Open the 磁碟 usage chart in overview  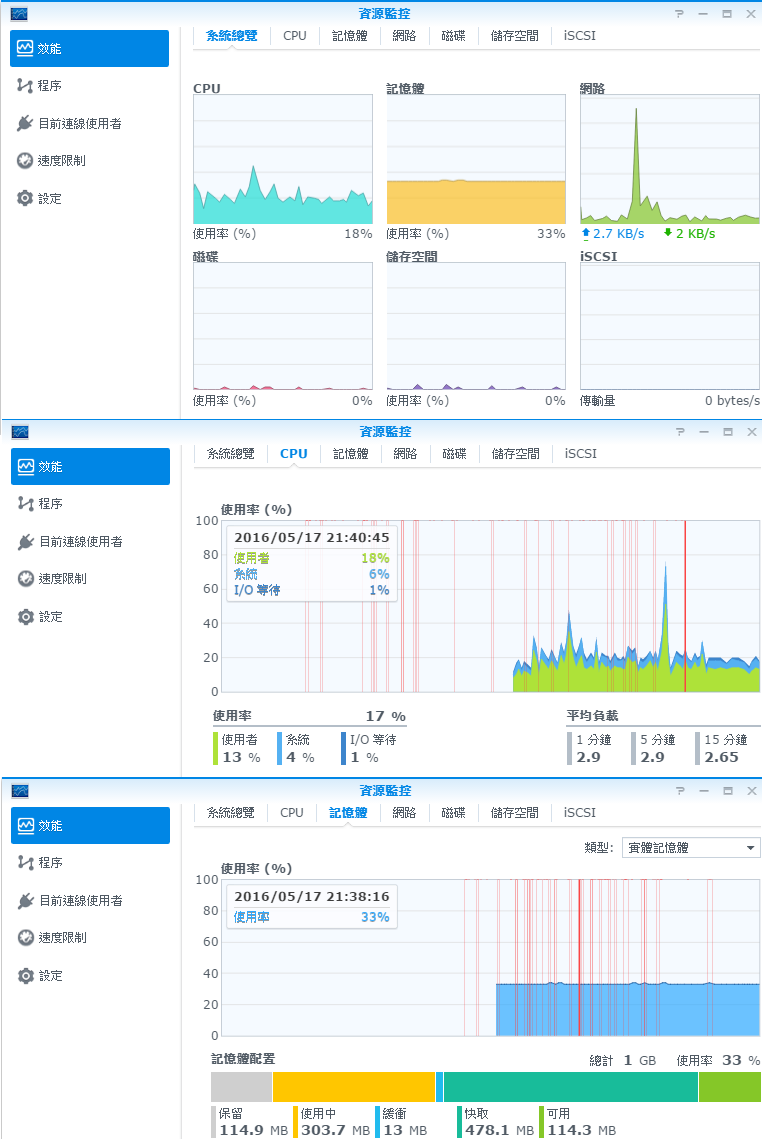283,326
